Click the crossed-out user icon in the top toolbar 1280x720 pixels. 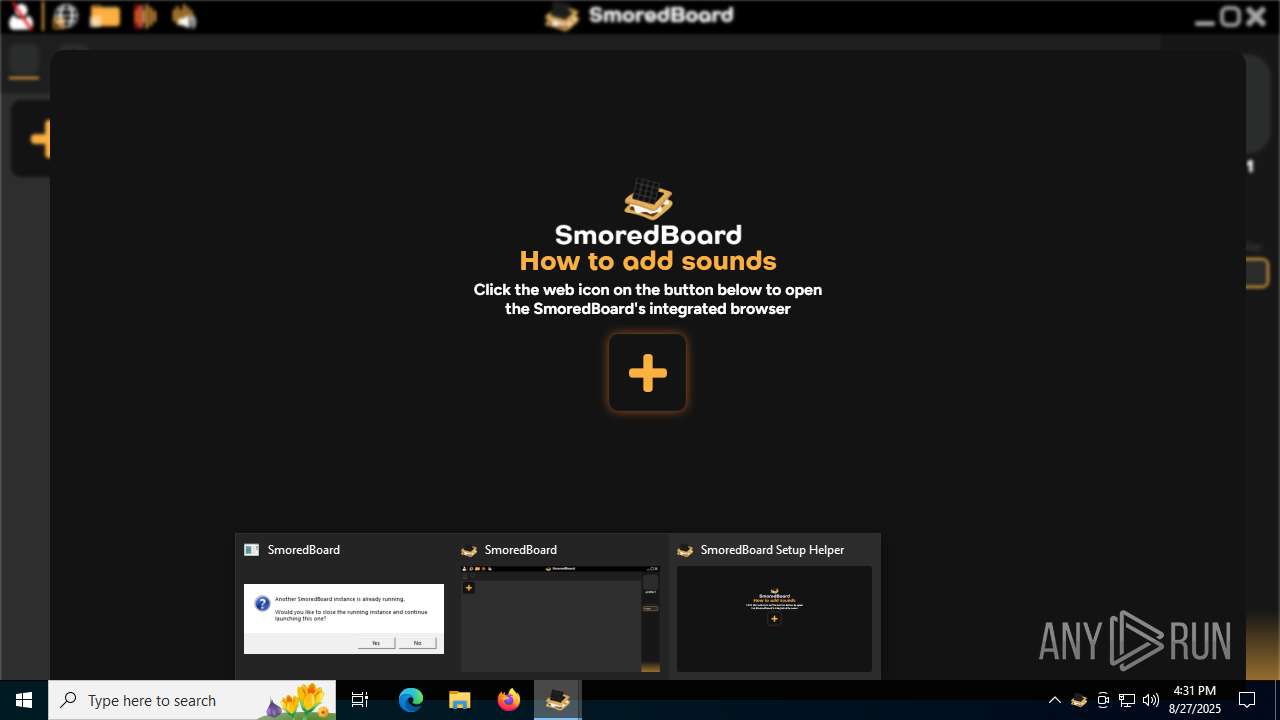tap(21, 16)
